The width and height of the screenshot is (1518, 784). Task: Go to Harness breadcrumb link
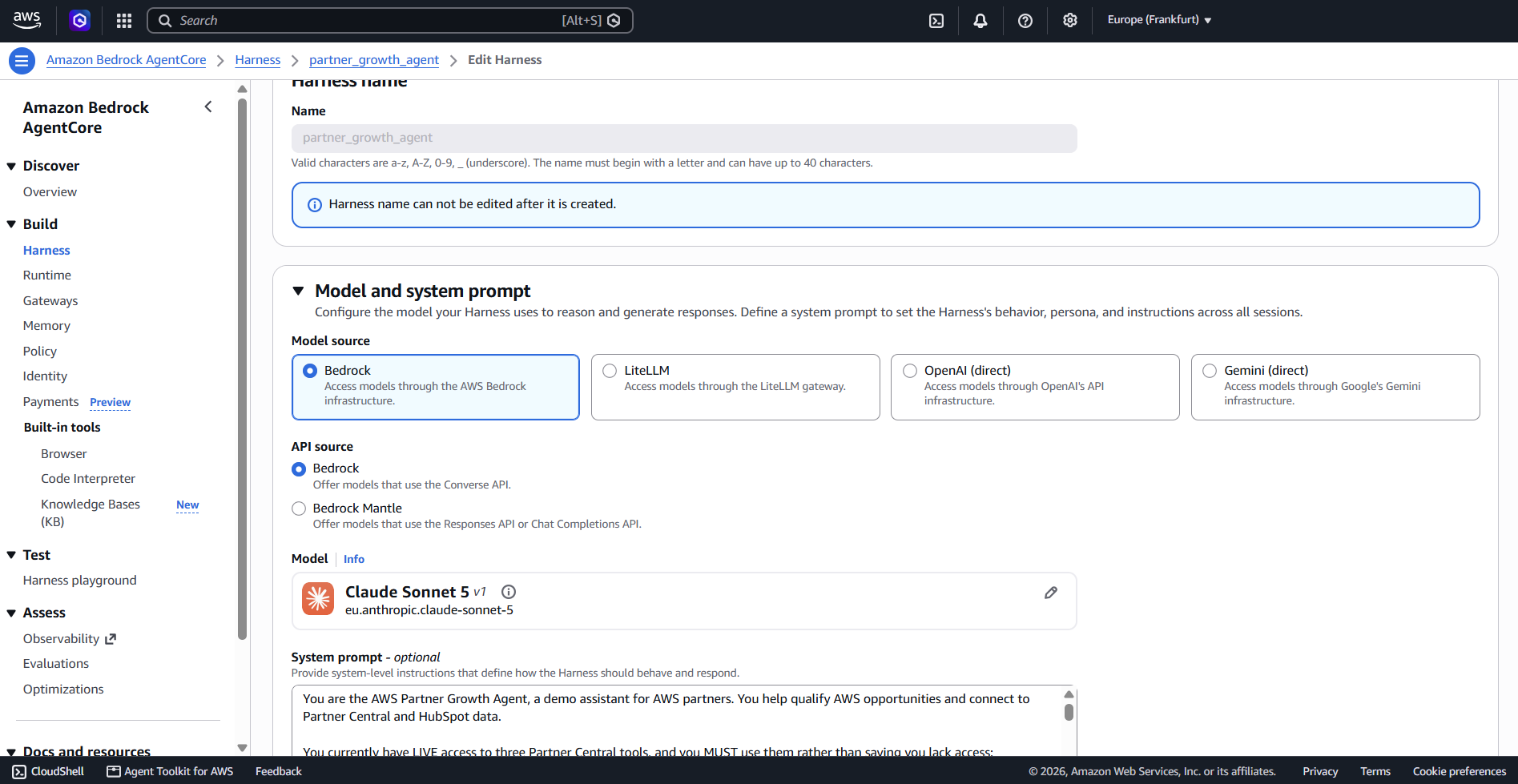click(258, 60)
